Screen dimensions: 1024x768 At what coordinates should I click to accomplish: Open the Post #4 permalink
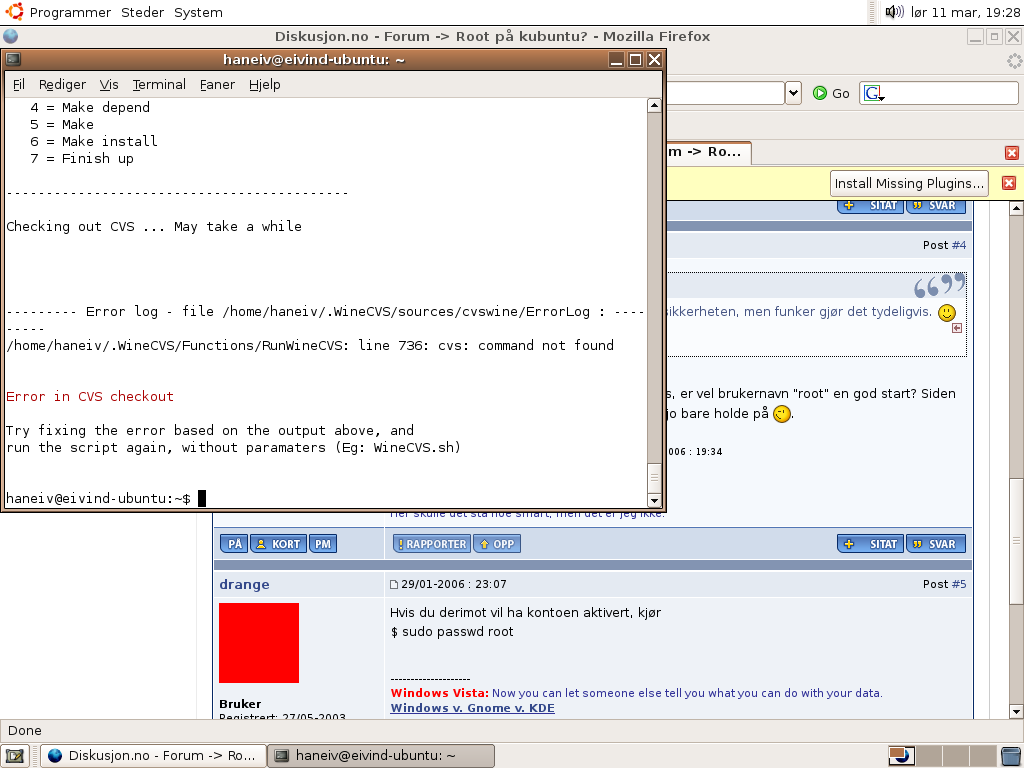point(959,245)
